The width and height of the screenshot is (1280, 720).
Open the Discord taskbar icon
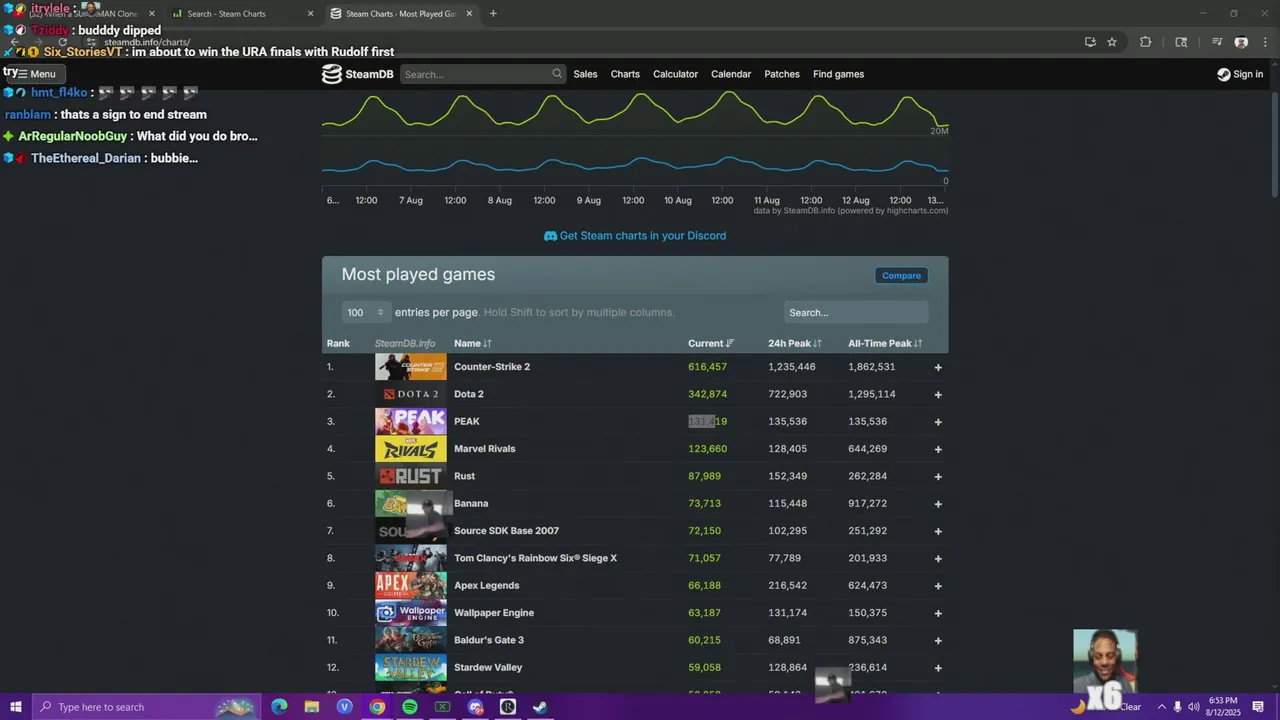[475, 707]
